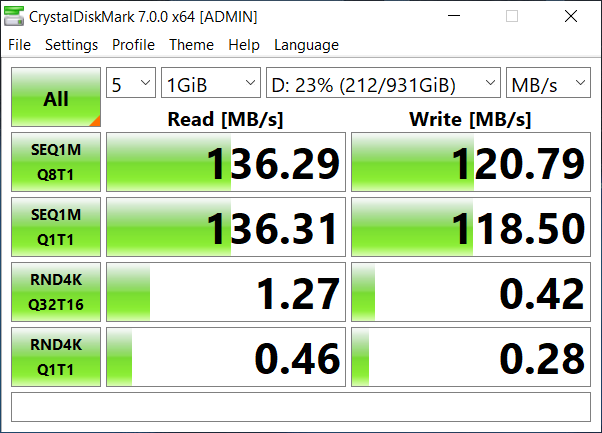The width and height of the screenshot is (602, 433).
Task: Open the Language menu
Action: pyautogui.click(x=306, y=45)
